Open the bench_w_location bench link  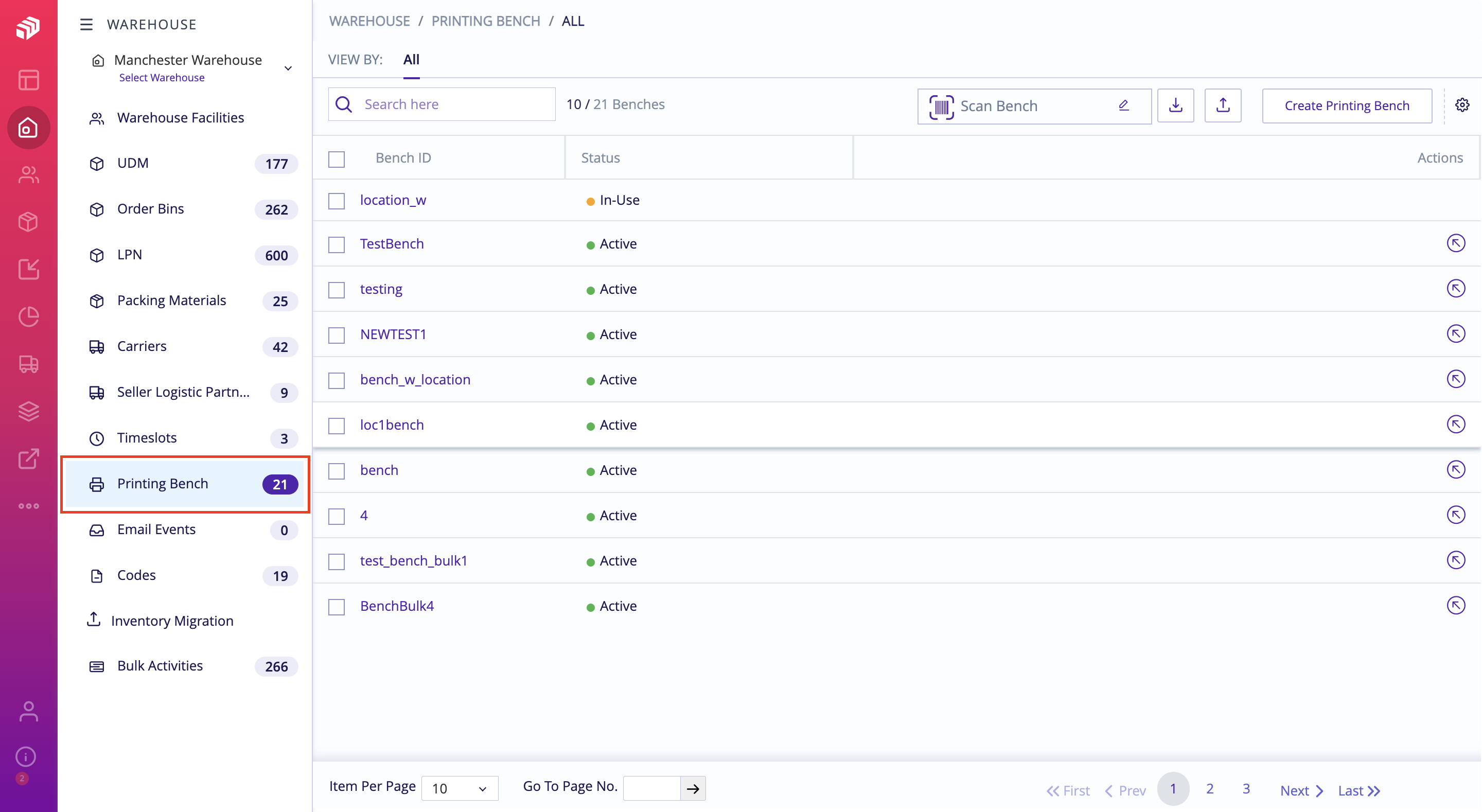(x=415, y=379)
